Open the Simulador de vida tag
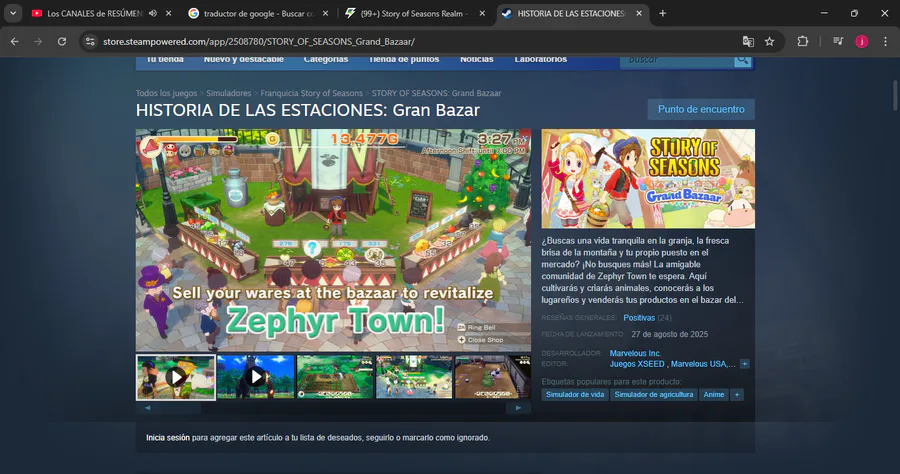The width and height of the screenshot is (900, 474). click(575, 395)
